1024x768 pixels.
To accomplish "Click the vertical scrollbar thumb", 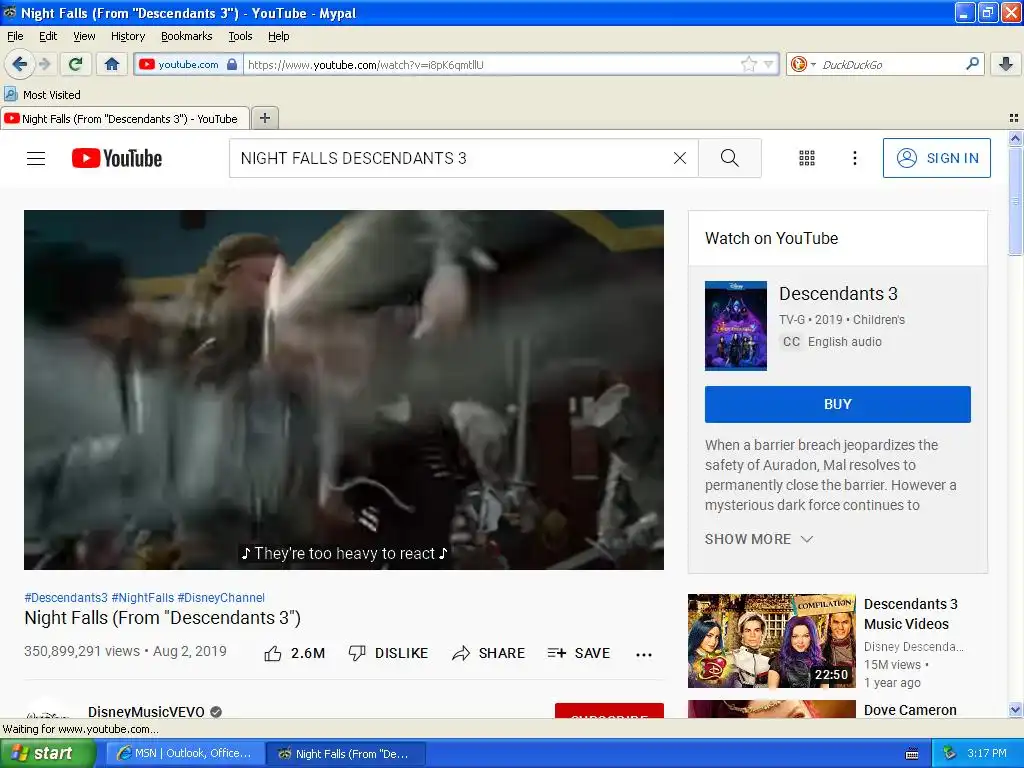I will pyautogui.click(x=1015, y=201).
